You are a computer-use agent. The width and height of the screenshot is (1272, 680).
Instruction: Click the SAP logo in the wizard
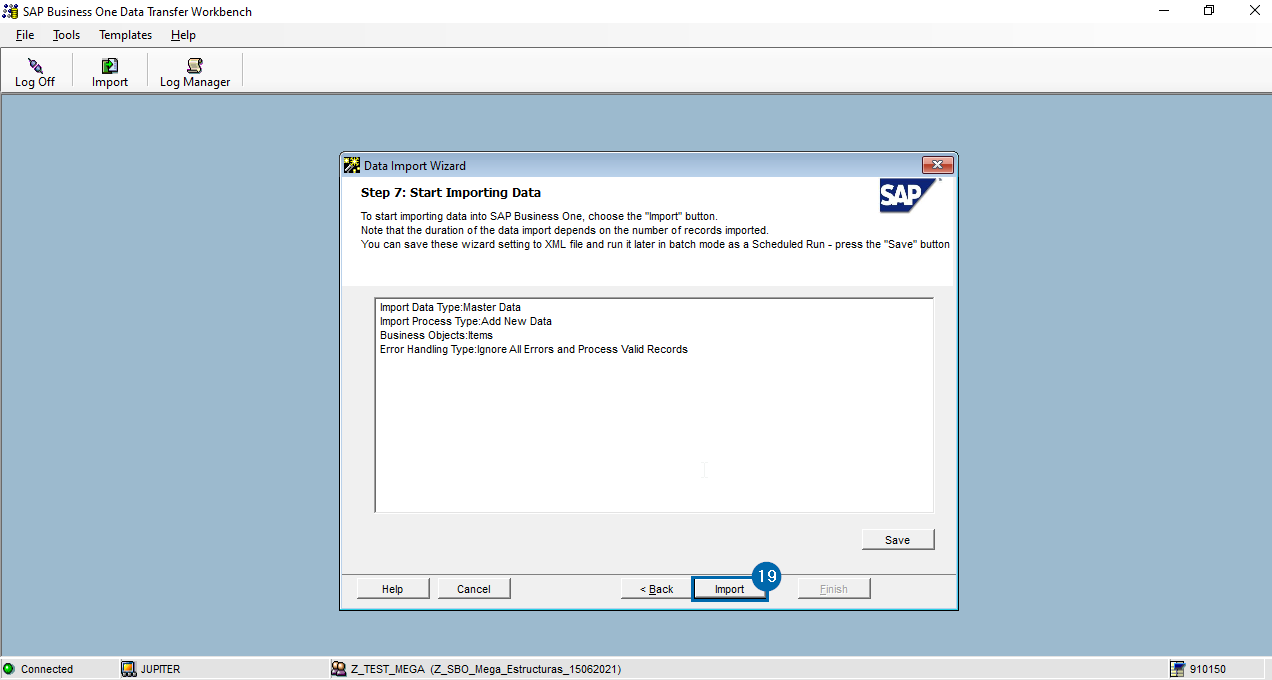(x=909, y=195)
